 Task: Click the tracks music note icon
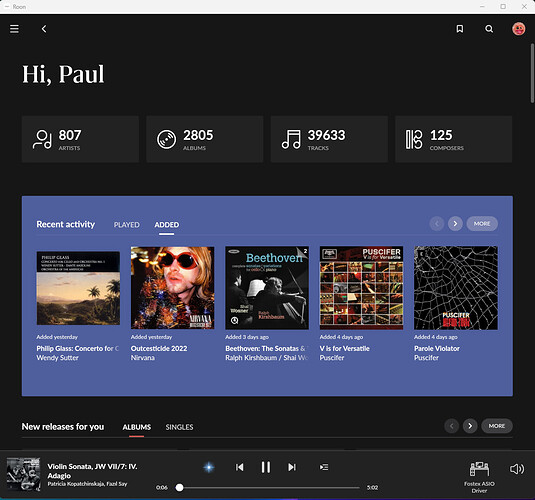pyautogui.click(x=291, y=139)
